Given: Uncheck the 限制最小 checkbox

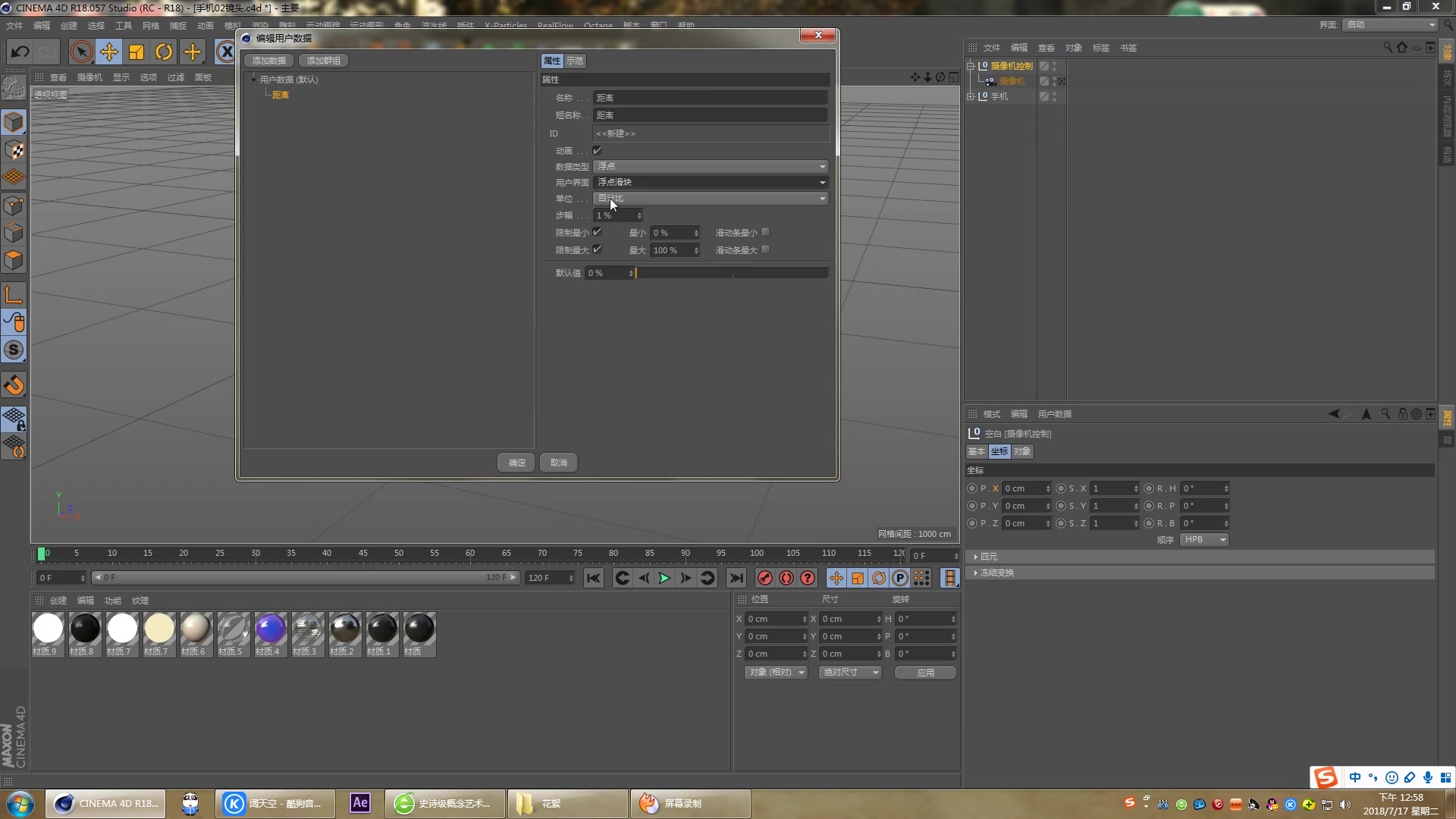Looking at the screenshot, I should (x=598, y=232).
